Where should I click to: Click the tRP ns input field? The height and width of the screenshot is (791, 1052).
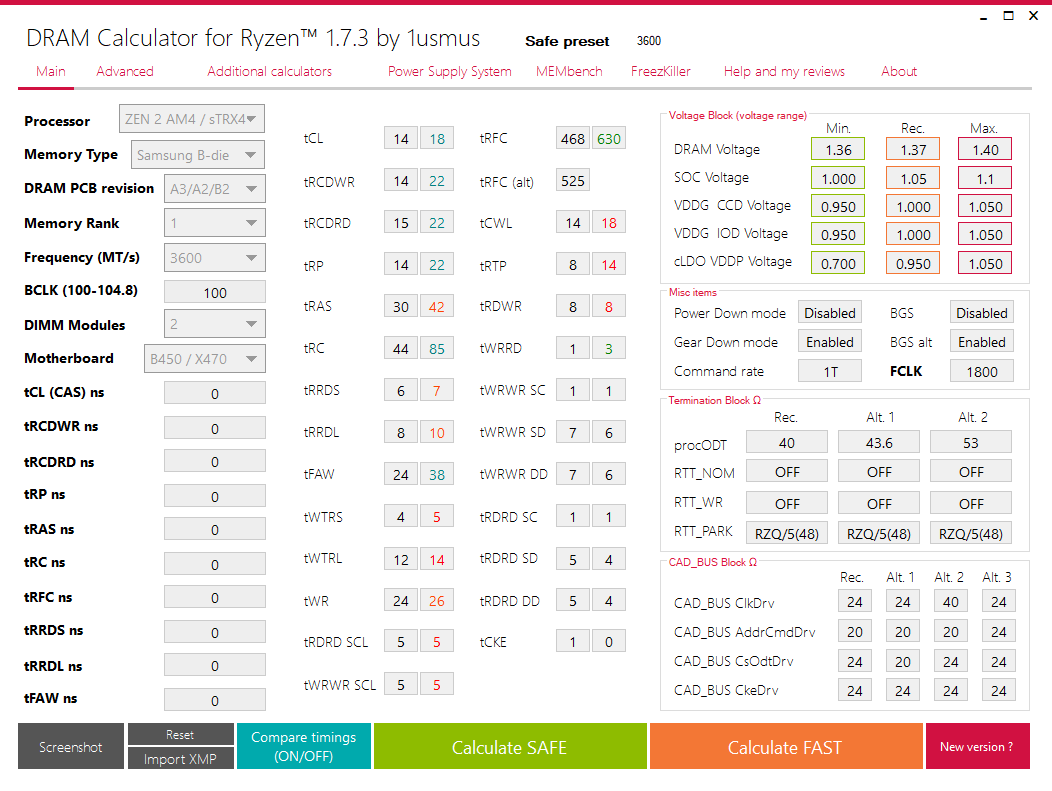point(215,496)
